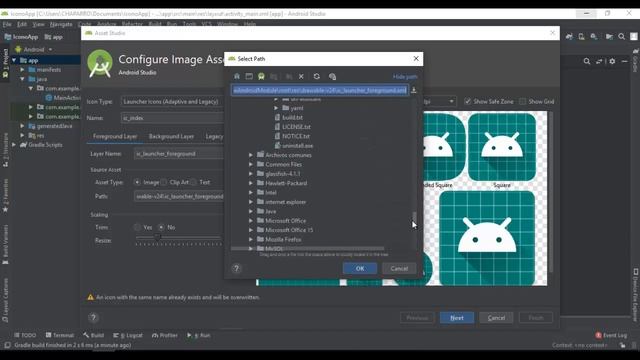Switch to Background Layer tab
The height and width of the screenshot is (360, 640).
[x=171, y=136]
